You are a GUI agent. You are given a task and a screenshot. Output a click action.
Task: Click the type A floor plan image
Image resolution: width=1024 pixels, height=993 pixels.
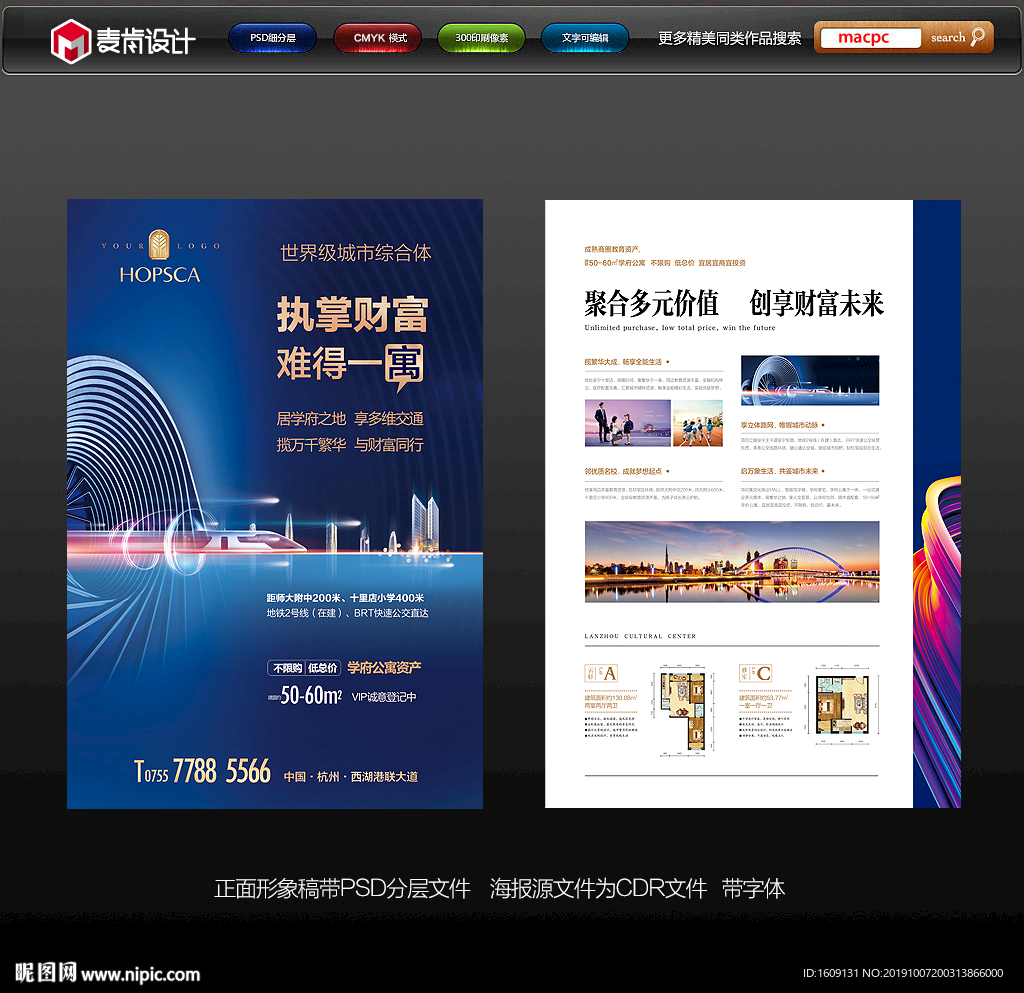click(x=687, y=708)
